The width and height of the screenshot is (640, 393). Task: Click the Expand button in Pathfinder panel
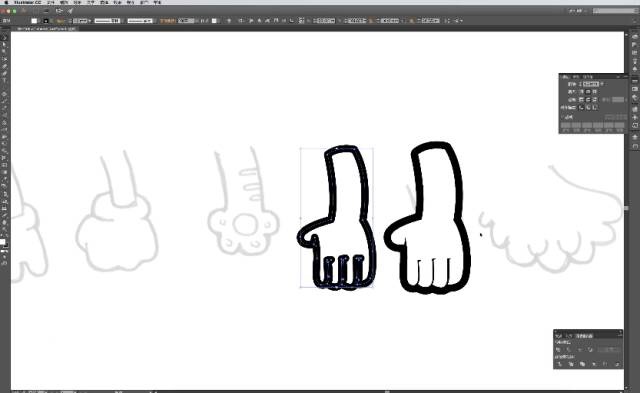pos(609,350)
